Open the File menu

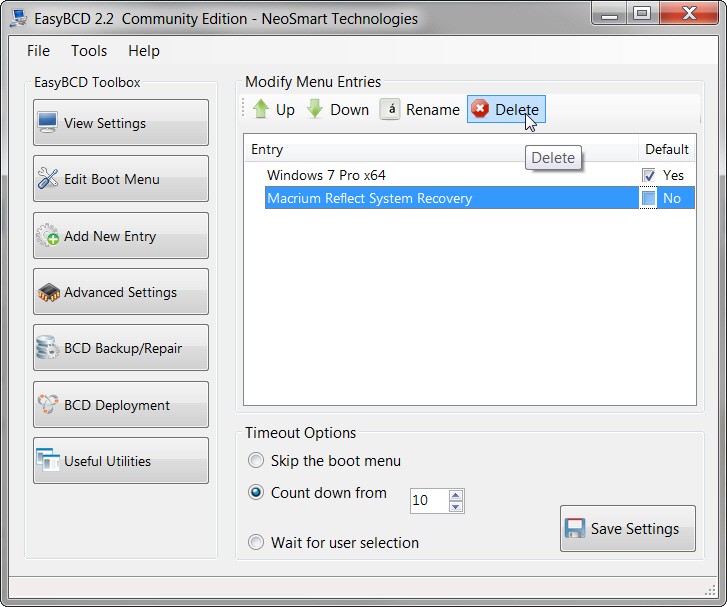point(38,51)
